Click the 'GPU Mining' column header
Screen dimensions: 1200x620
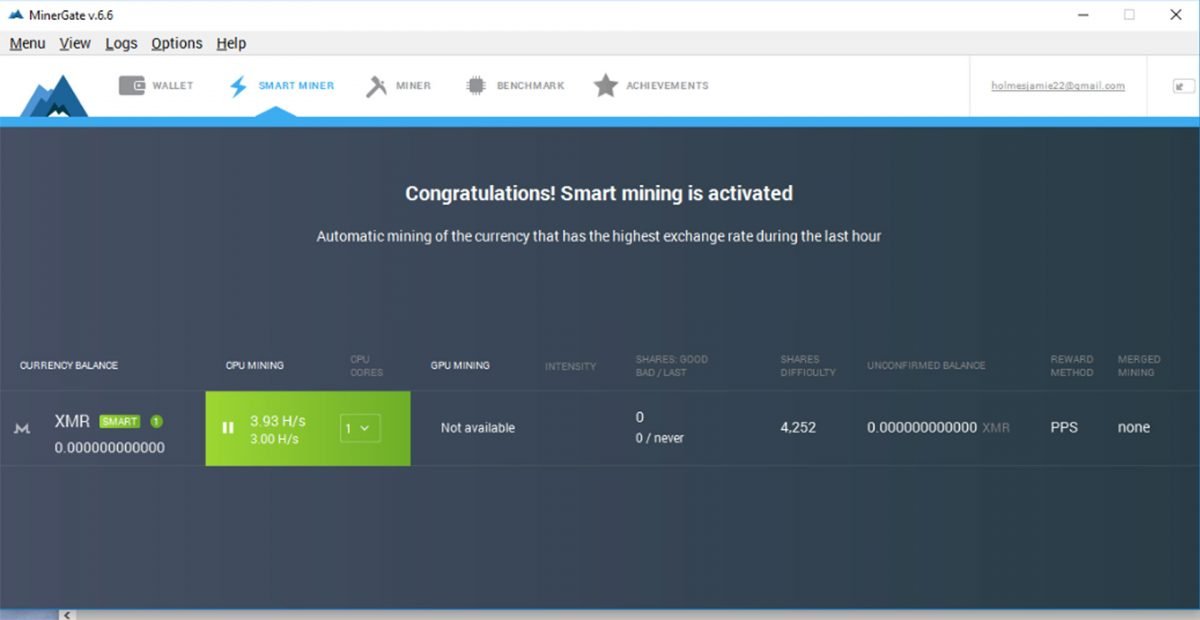click(x=460, y=366)
